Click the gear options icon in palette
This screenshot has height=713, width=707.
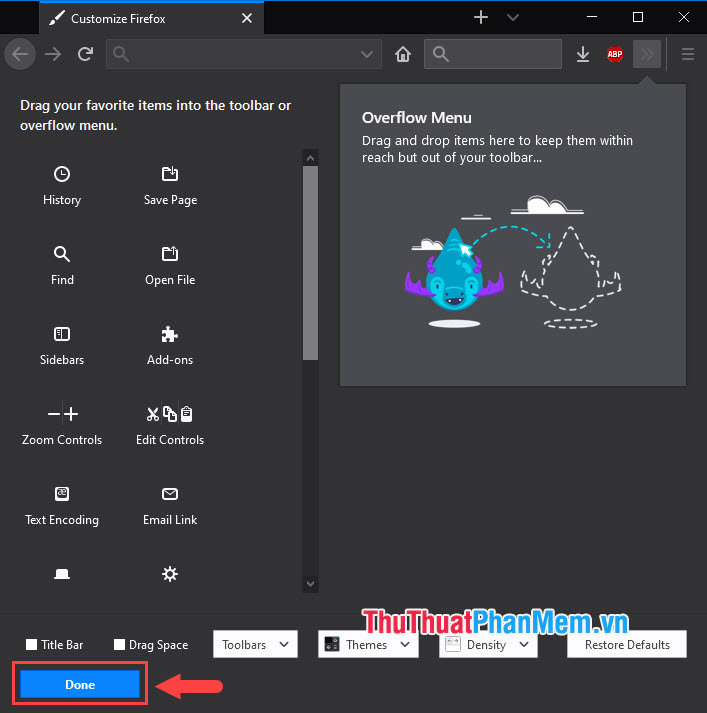pyautogui.click(x=170, y=574)
